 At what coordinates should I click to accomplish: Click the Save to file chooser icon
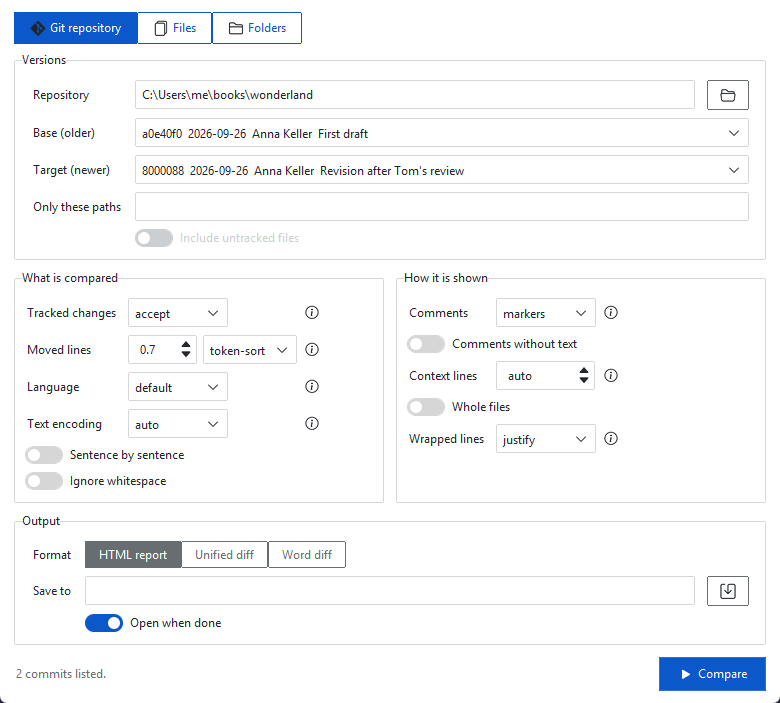(x=727, y=591)
